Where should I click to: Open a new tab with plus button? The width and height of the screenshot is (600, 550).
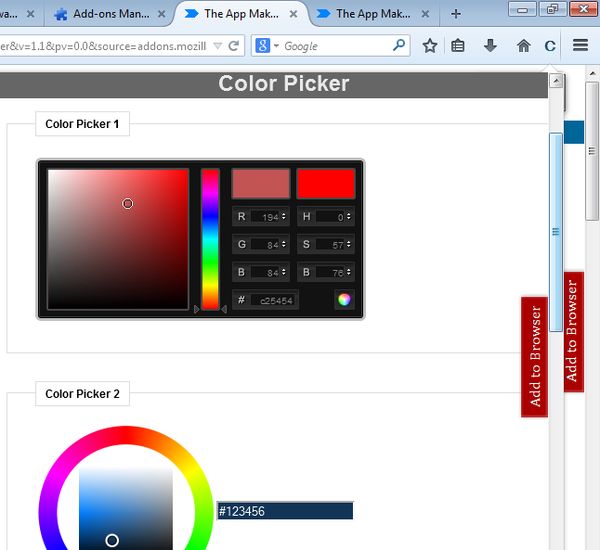456,14
